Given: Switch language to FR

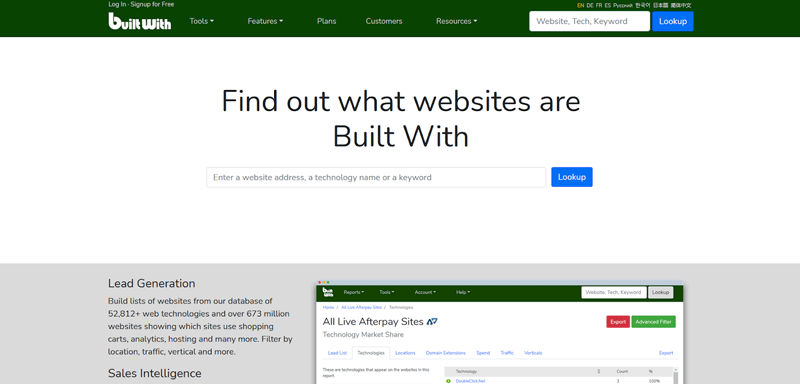Looking at the screenshot, I should [x=599, y=5].
